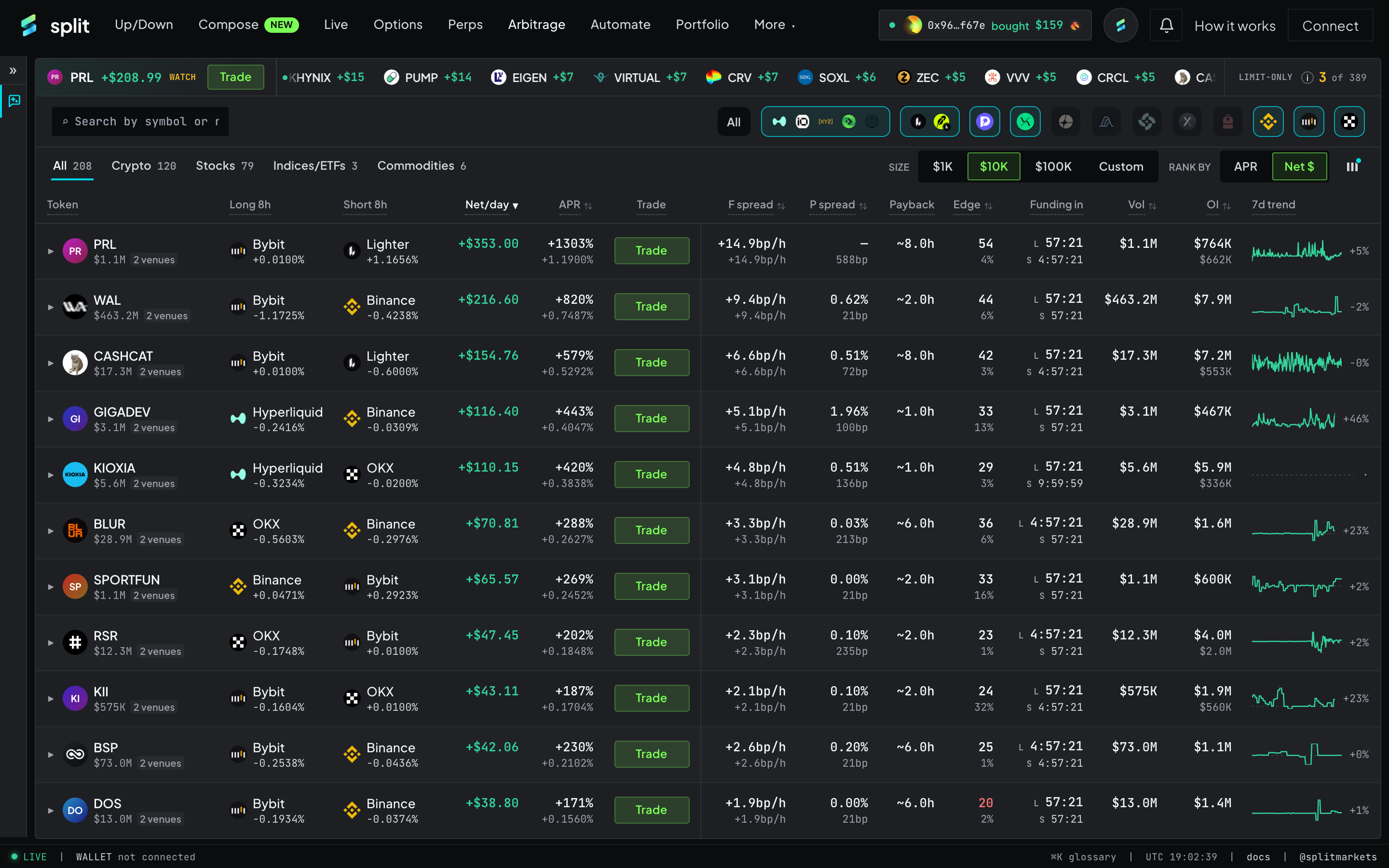Click the [XYZ] venue icon in the filter bar

(x=825, y=122)
